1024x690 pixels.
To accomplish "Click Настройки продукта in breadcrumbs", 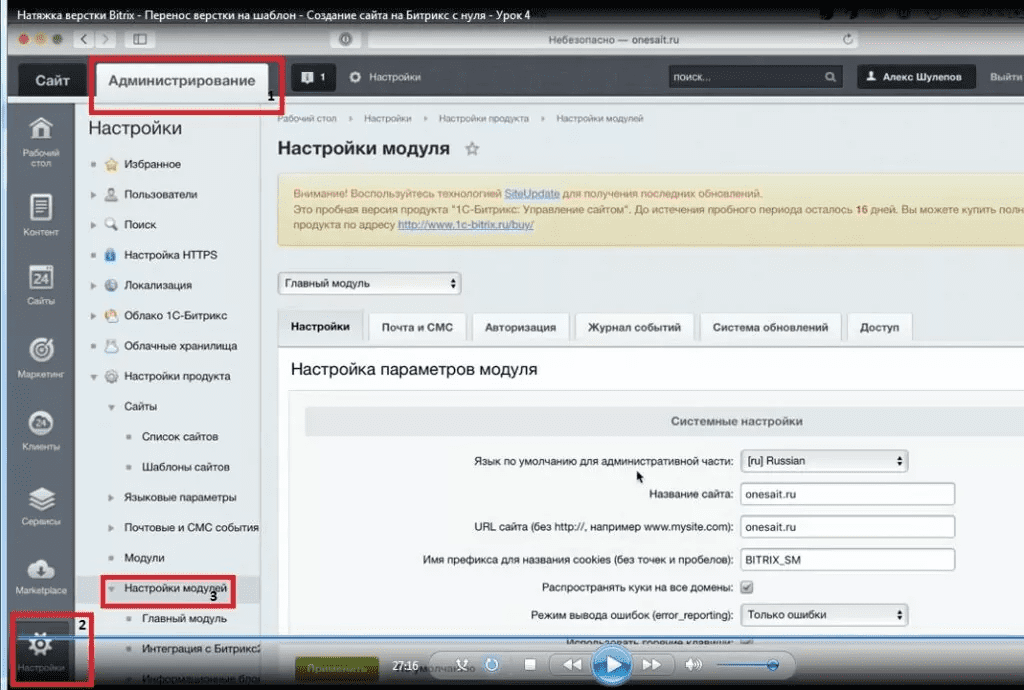I will tap(484, 118).
